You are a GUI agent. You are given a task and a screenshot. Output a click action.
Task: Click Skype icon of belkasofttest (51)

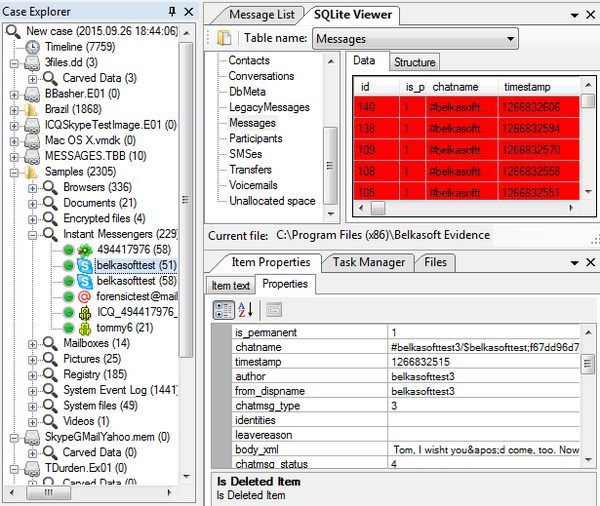[x=85, y=266]
